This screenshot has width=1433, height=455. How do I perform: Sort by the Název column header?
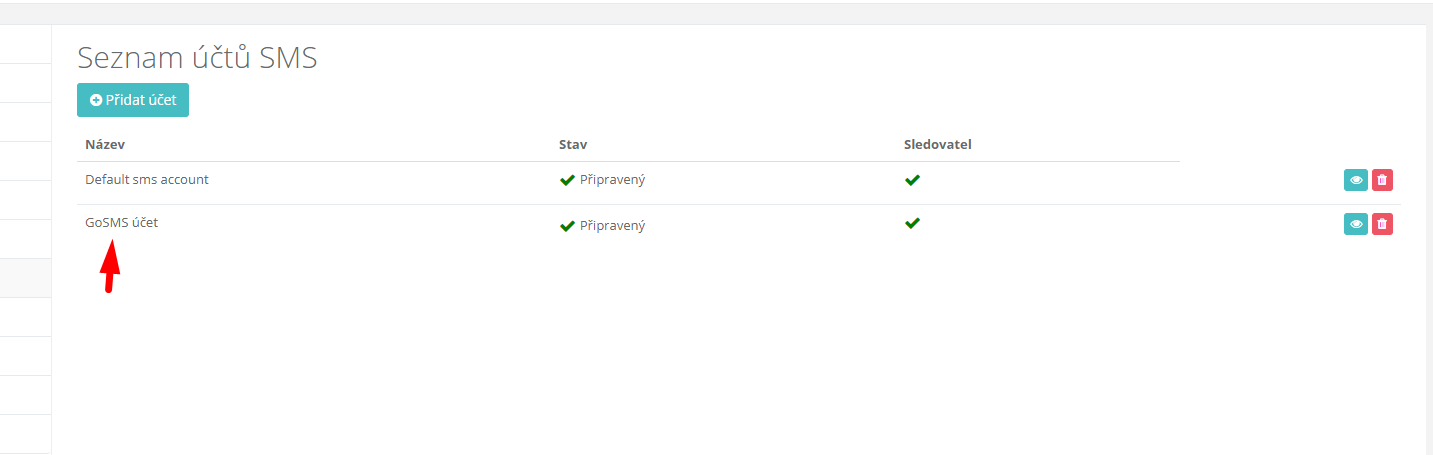point(105,145)
